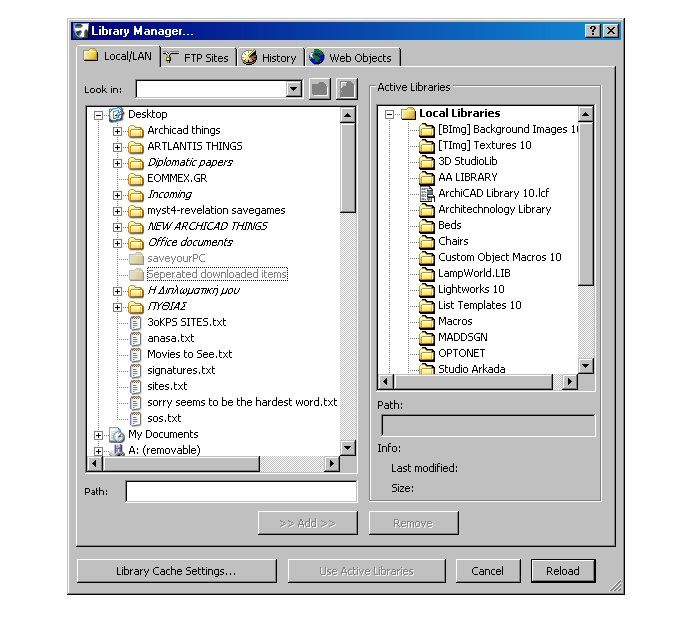Click the 3oKPS SITES.txt file icon

(x=136, y=322)
